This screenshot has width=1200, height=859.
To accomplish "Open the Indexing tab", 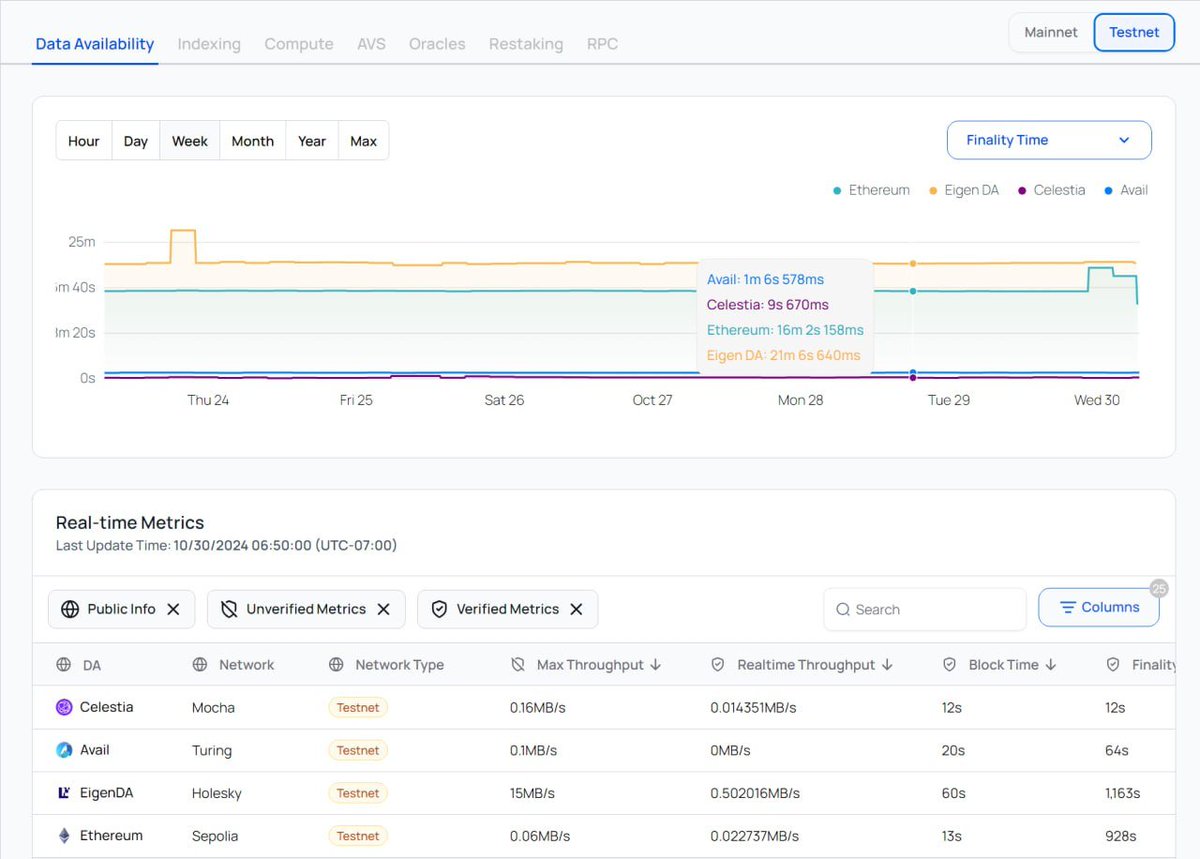I will (x=209, y=44).
